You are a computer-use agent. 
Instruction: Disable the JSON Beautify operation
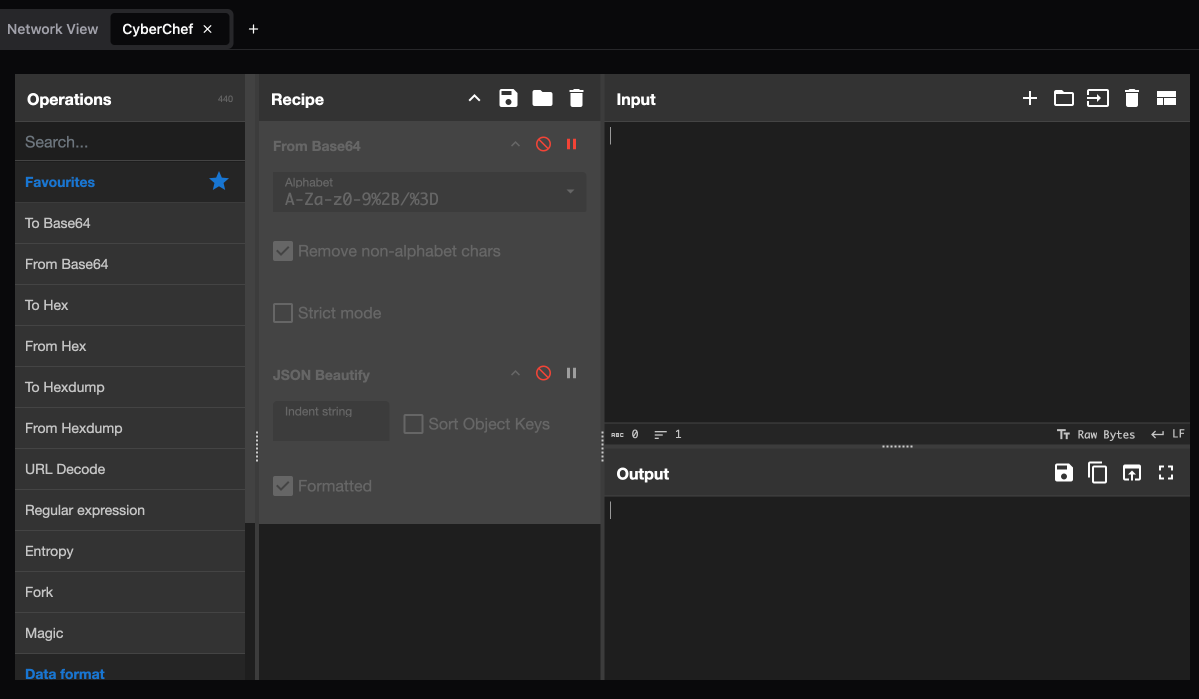pyautogui.click(x=543, y=373)
